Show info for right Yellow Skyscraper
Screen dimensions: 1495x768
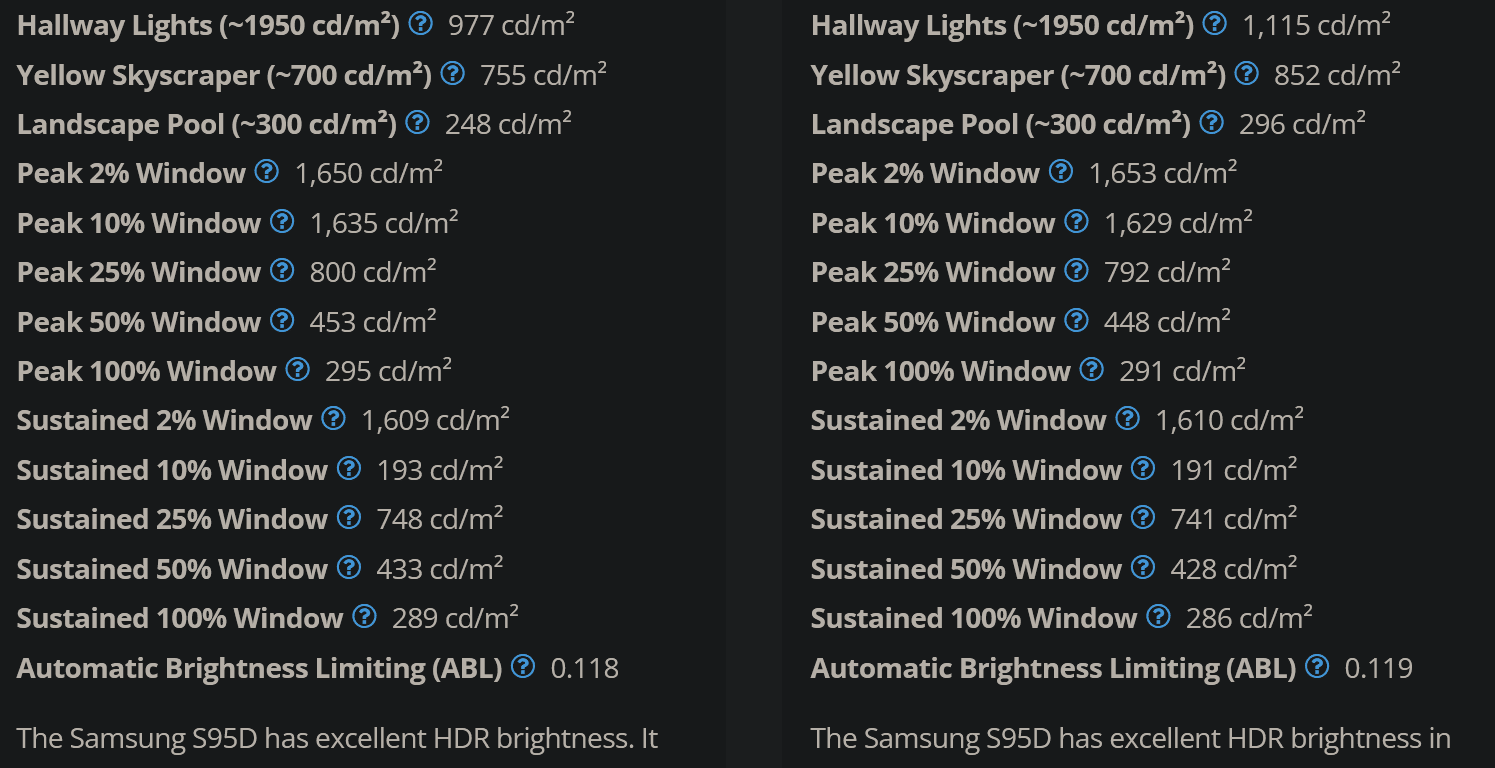click(x=1247, y=72)
